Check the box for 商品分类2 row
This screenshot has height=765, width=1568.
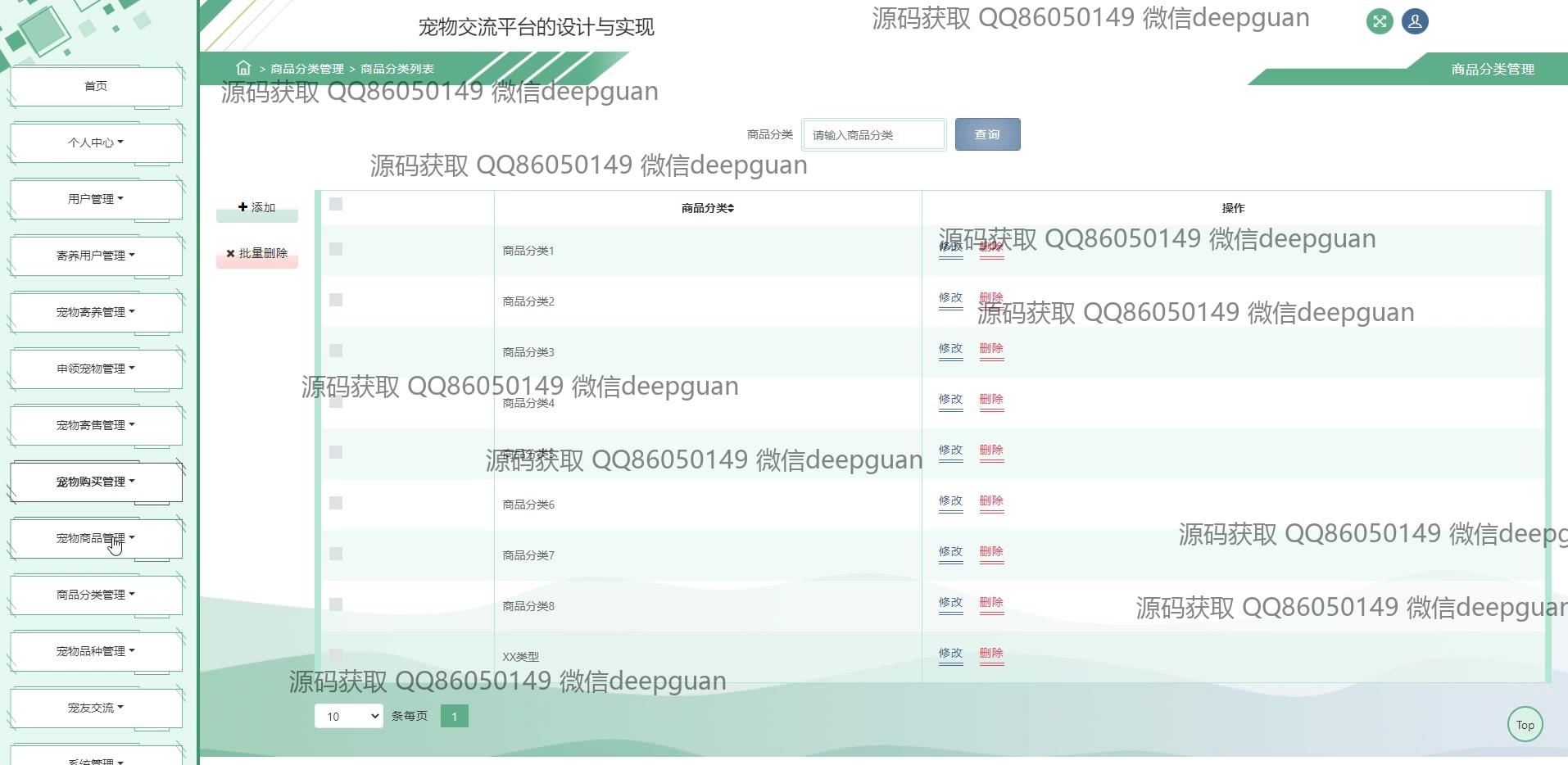click(x=336, y=300)
